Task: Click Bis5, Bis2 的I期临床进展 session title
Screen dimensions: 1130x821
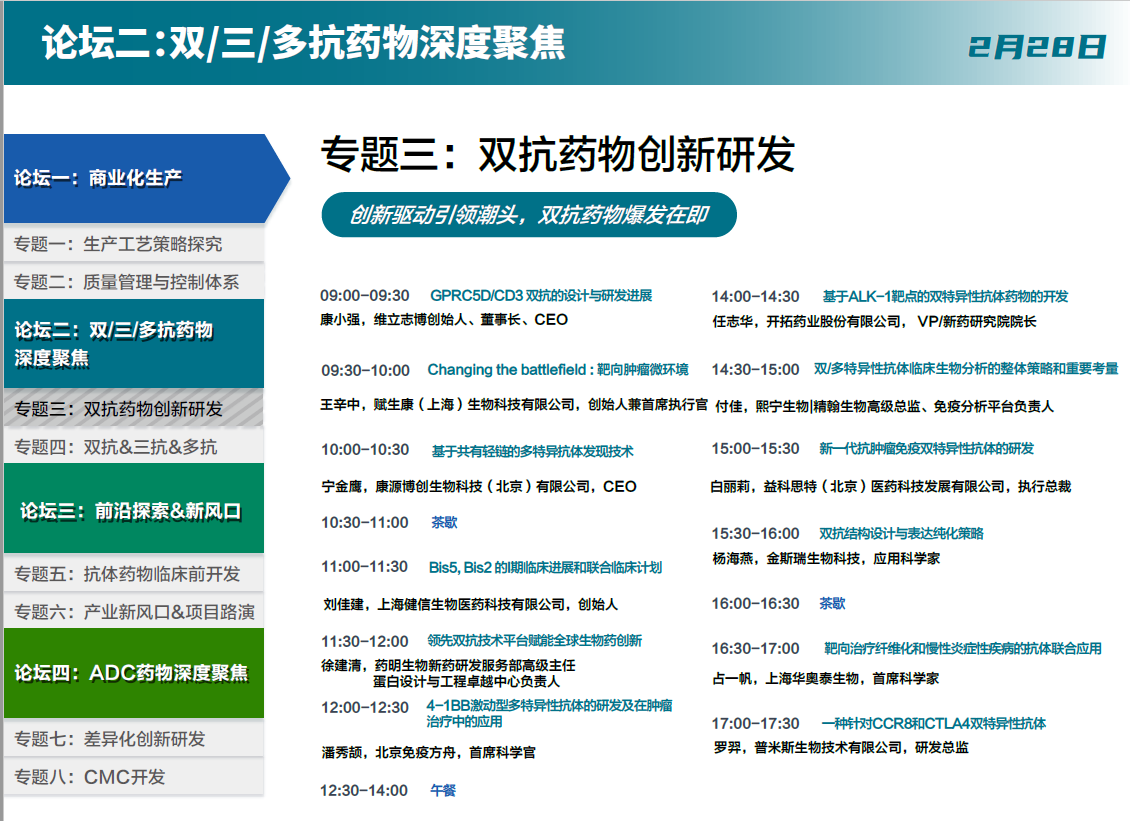Action: 545,567
